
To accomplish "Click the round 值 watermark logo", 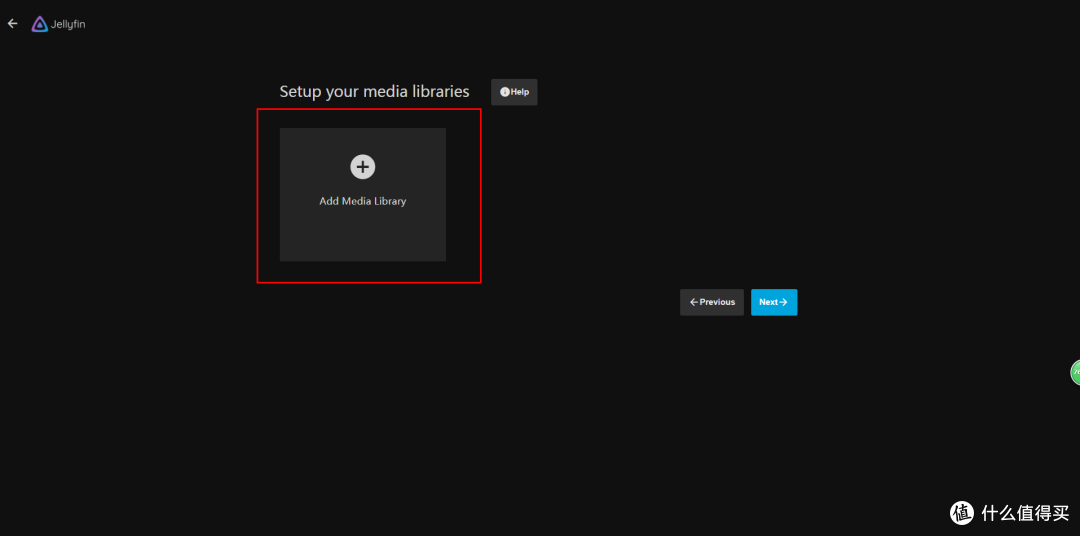I will 961,512.
